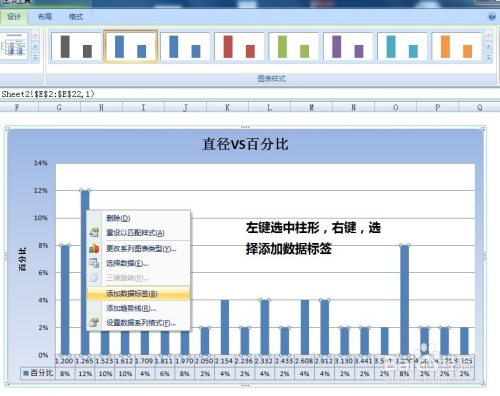Select the gray chart style thumbnail

coord(76,47)
